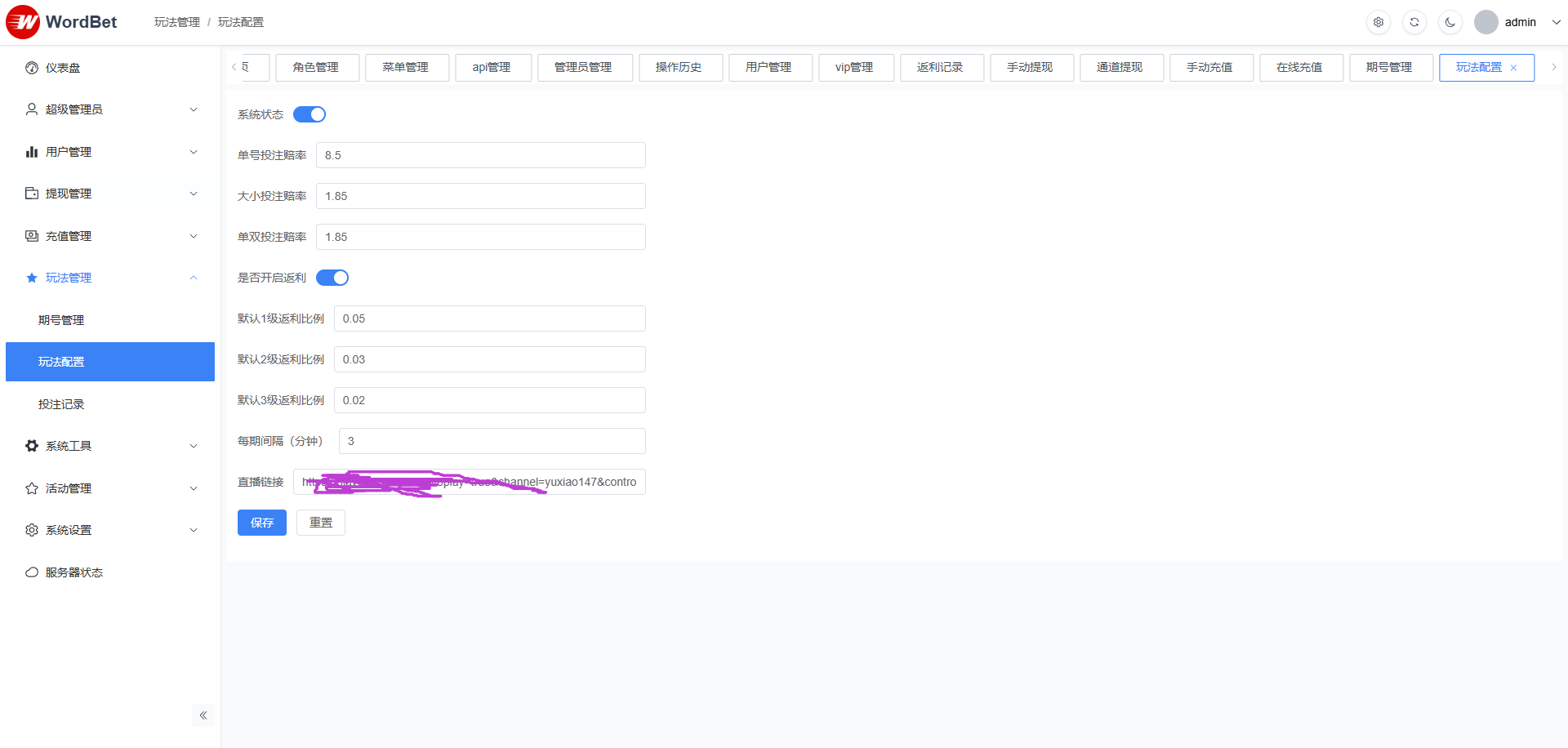Click the 保存 button
The image size is (1568, 748).
point(262,523)
